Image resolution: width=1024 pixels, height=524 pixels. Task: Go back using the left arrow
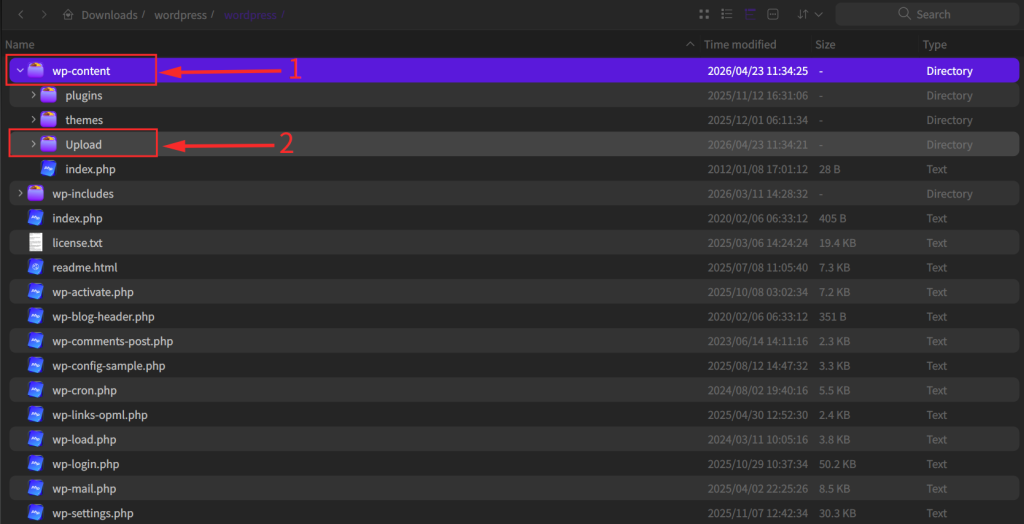(x=21, y=14)
